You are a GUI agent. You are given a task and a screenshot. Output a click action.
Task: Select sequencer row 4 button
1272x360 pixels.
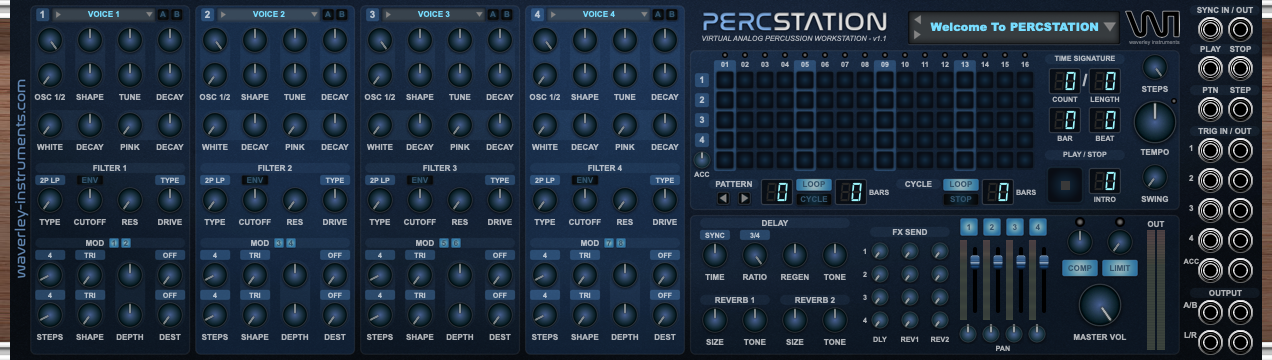coord(702,140)
